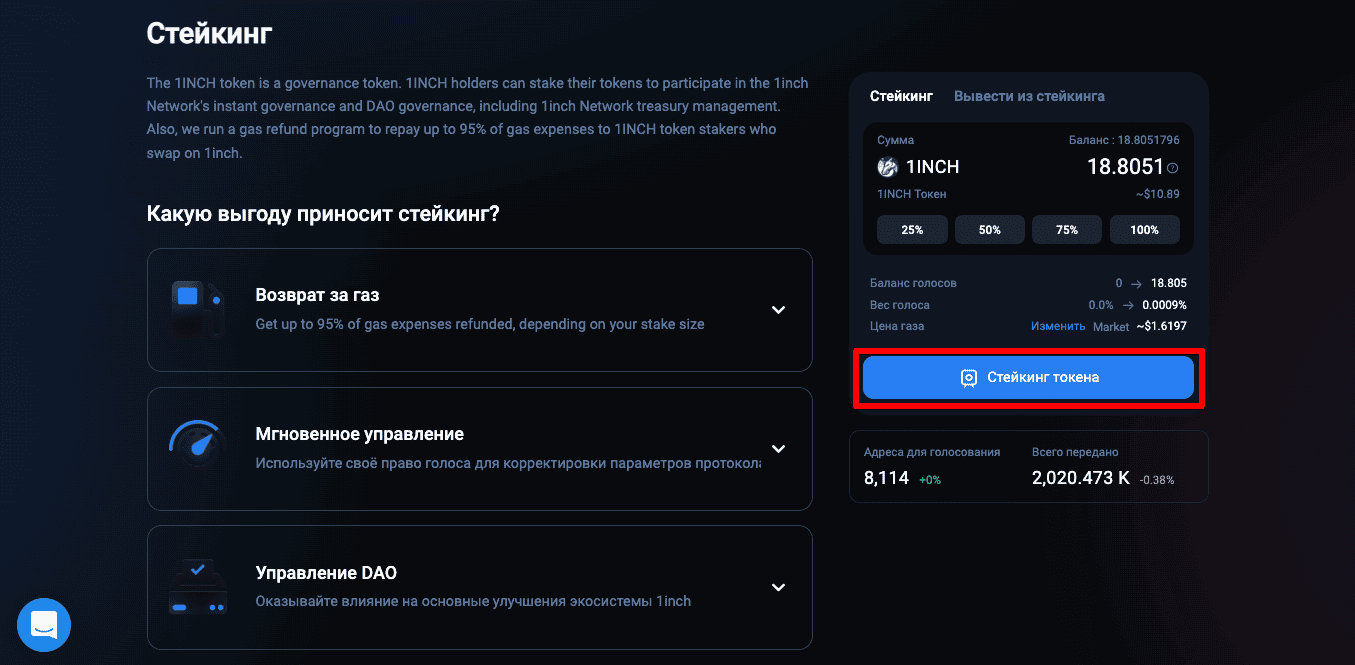The width and height of the screenshot is (1355, 665).
Task: Click the ballot box icon in Управление DAO
Action: [197, 587]
